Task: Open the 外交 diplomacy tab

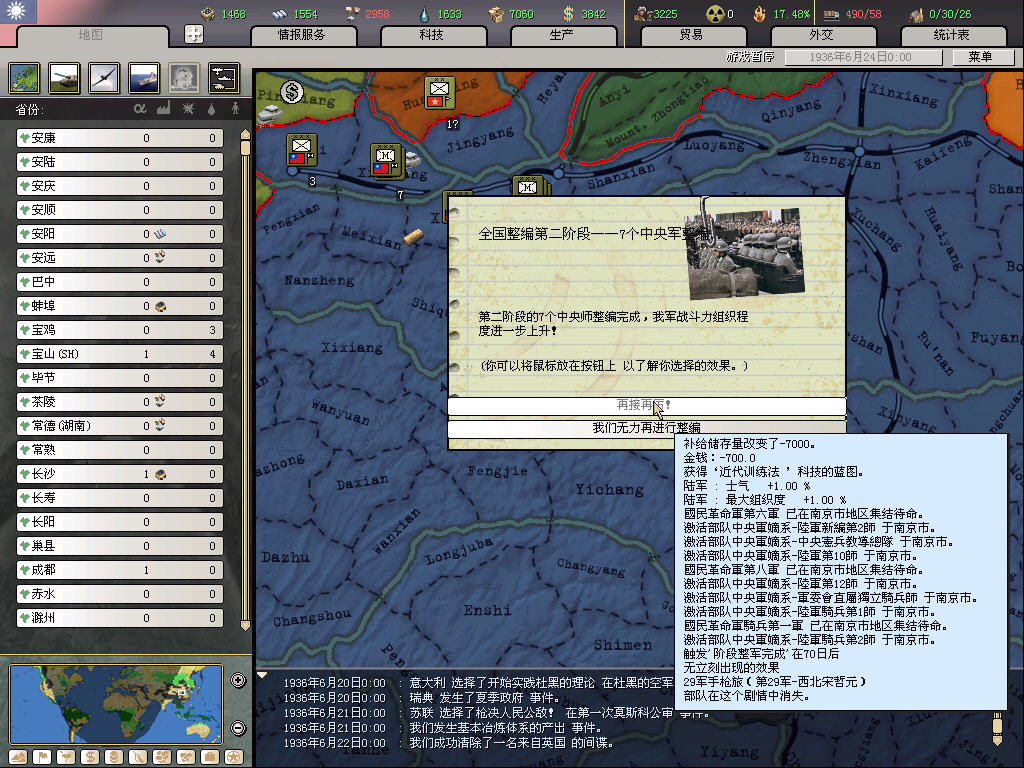Action: point(820,35)
